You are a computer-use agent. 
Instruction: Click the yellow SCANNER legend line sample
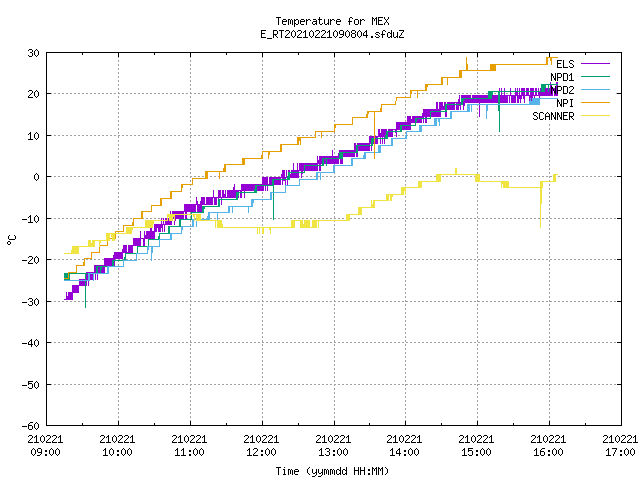tap(595, 116)
